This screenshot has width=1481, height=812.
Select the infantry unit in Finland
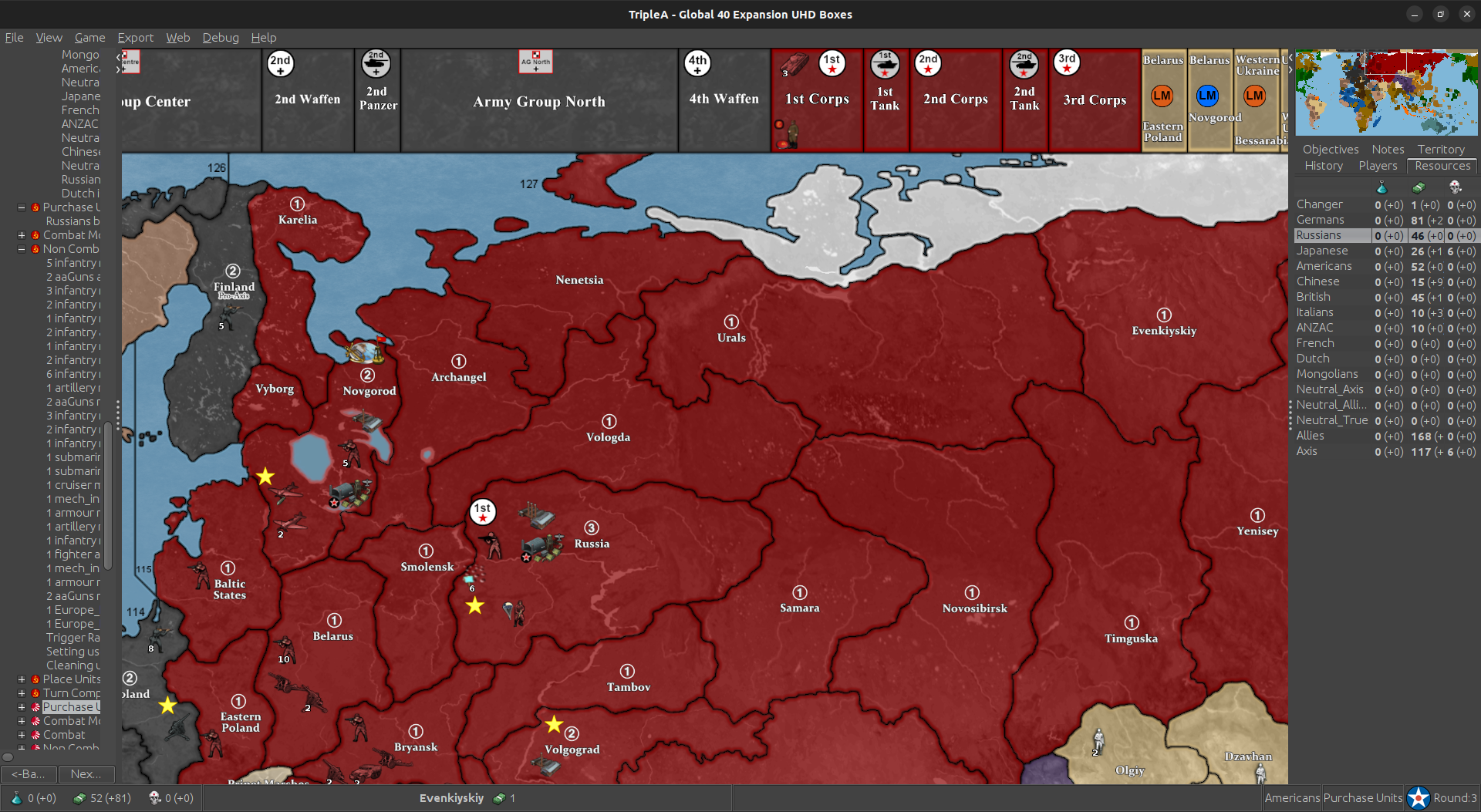point(228,315)
